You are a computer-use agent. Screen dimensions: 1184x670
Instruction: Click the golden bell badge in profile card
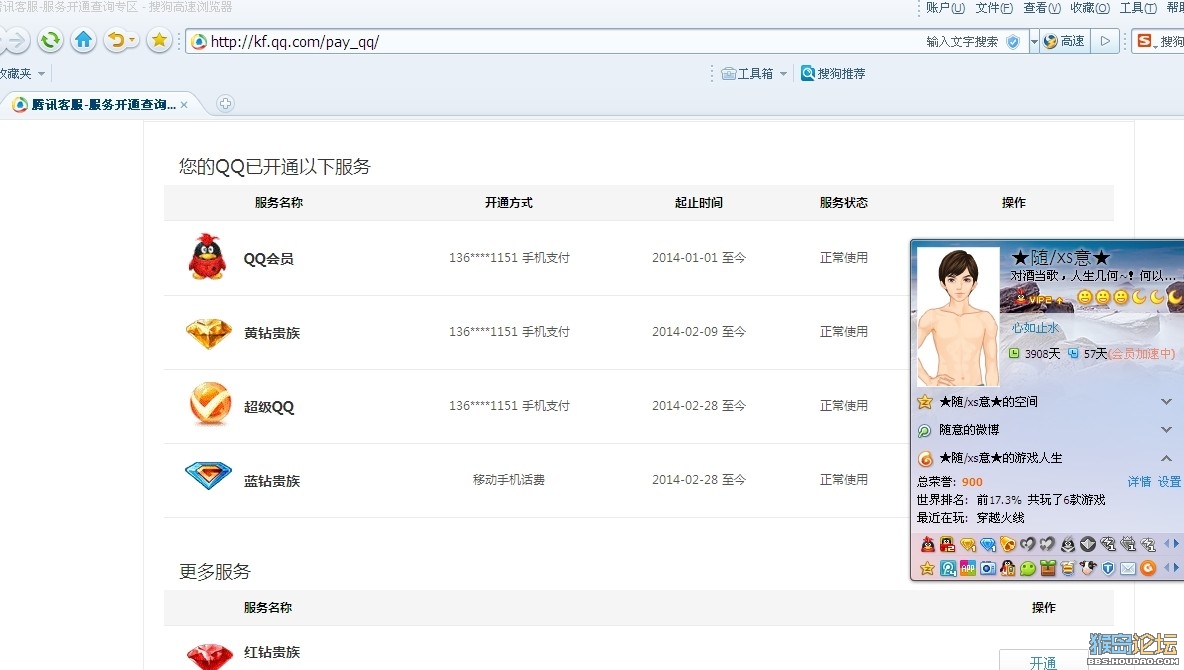coord(1007,545)
